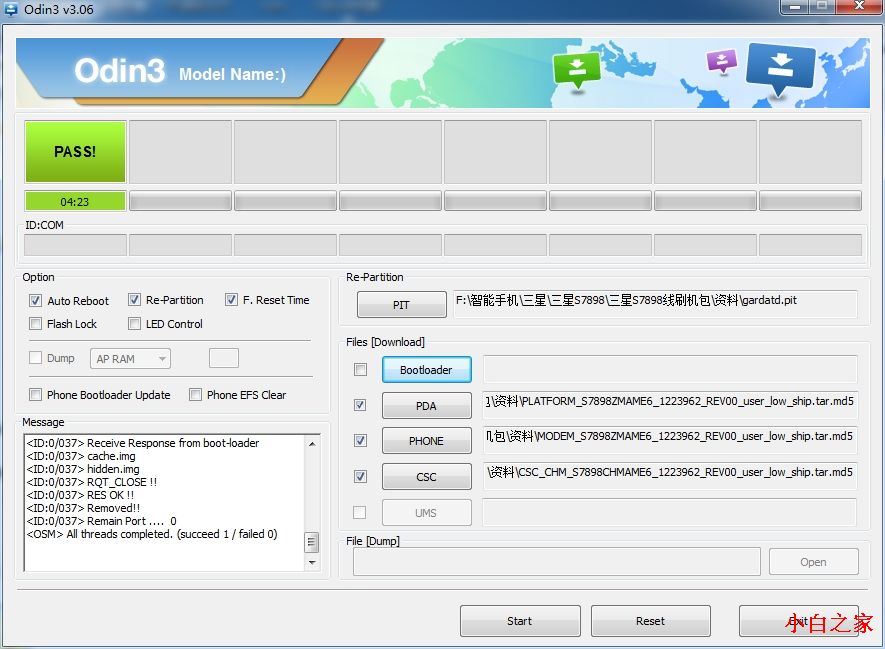Click the 'cache.img' log line
The image size is (885, 649).
coord(81,456)
